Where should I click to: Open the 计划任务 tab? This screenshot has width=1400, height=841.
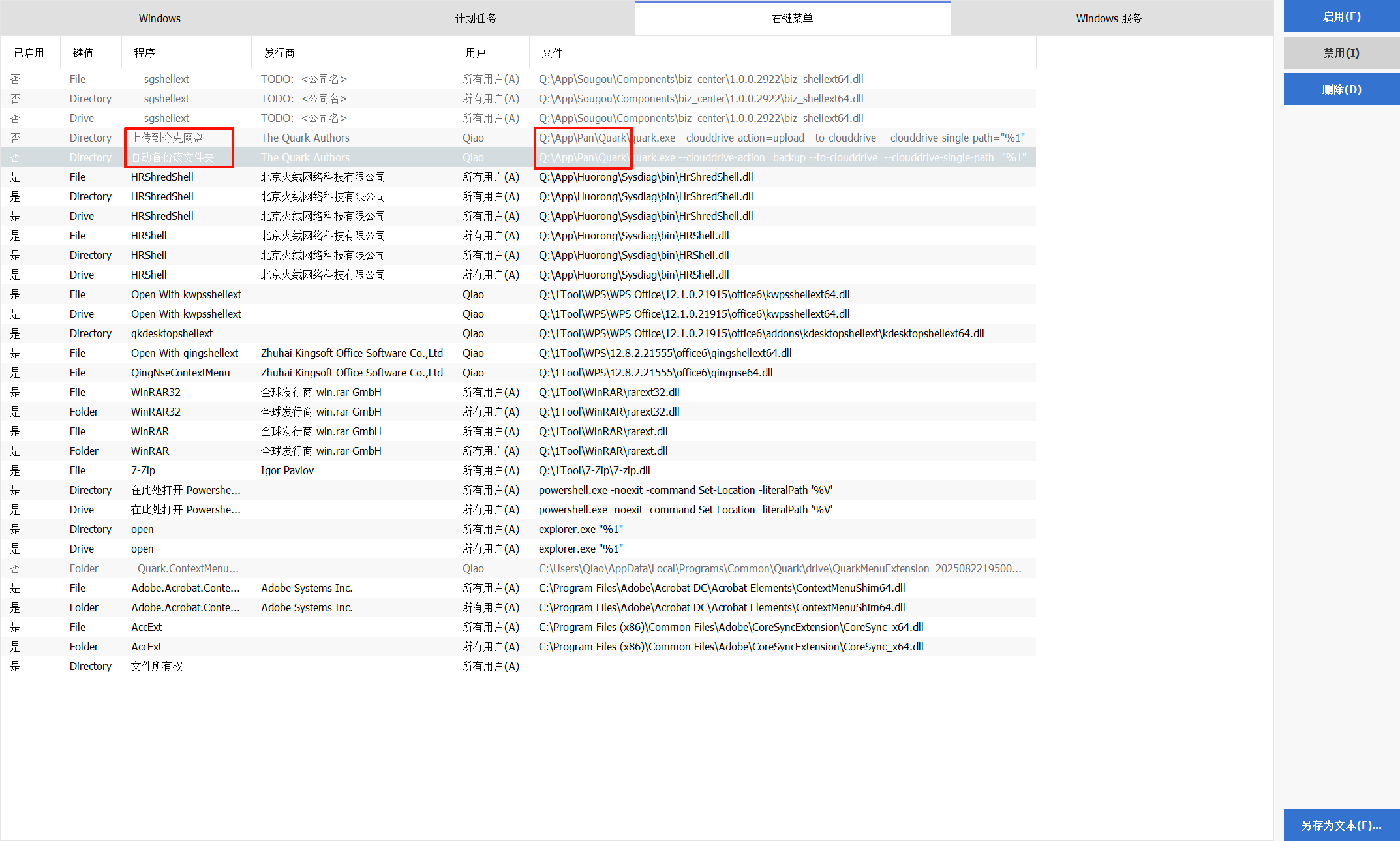[476, 18]
